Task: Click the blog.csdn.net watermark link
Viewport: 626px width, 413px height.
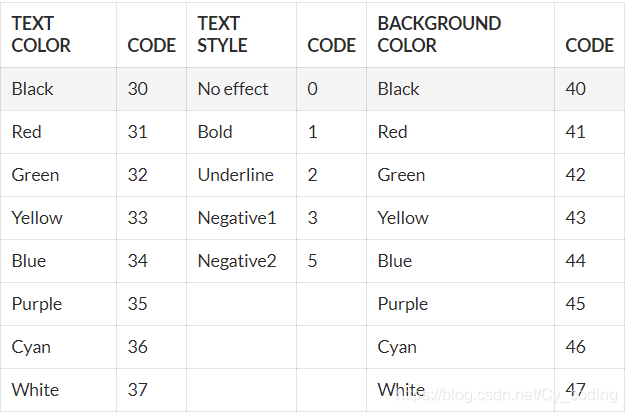Action: point(507,395)
